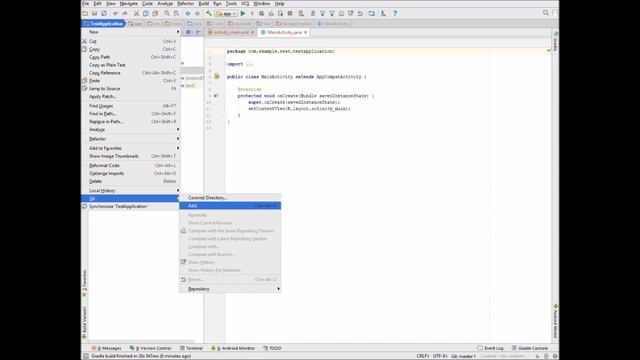Close the MainActivity.java tab
Screen dimensions: 640x360
305,32
